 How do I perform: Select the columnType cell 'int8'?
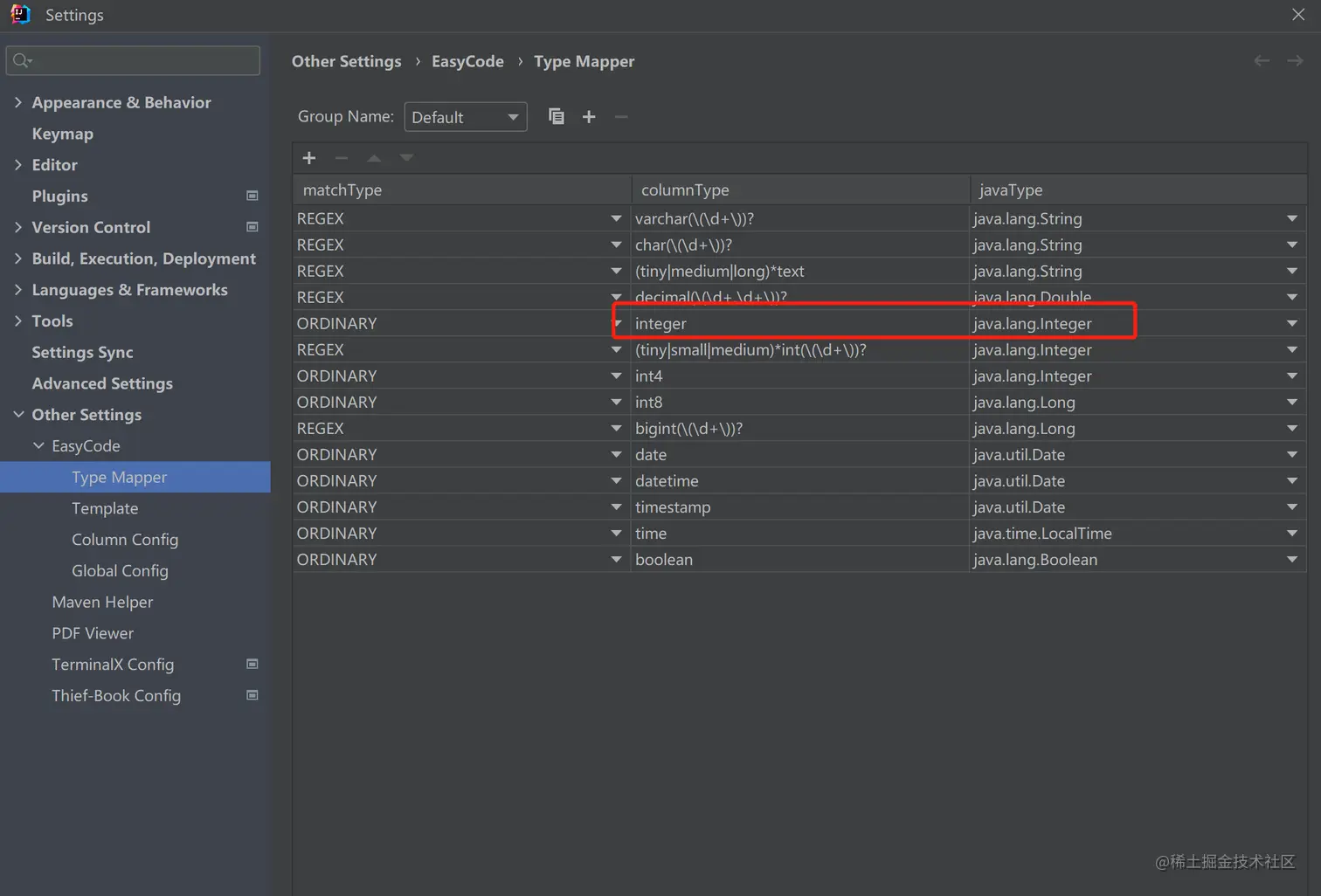(799, 402)
